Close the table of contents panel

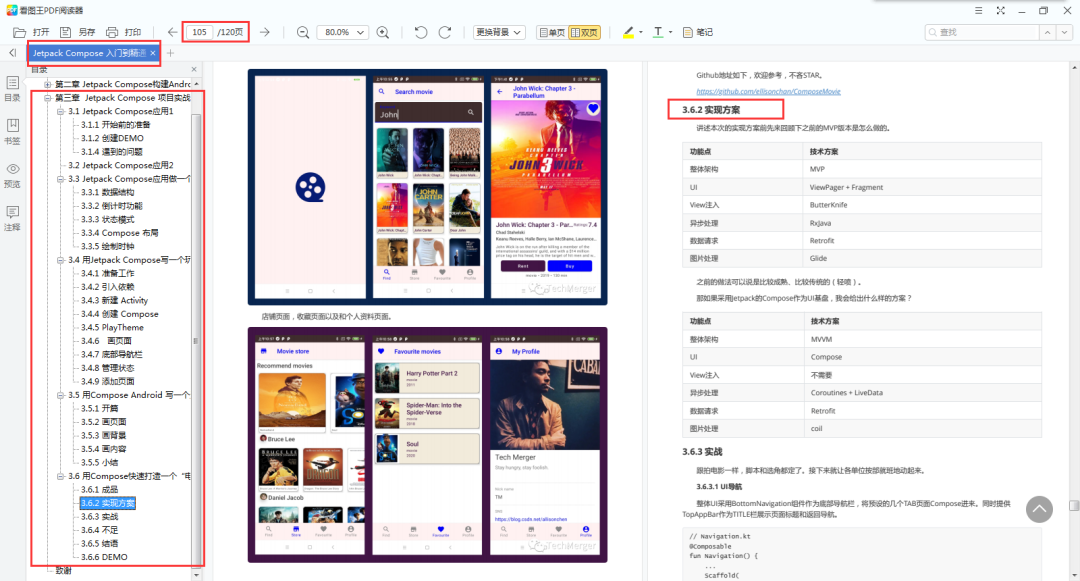194,70
